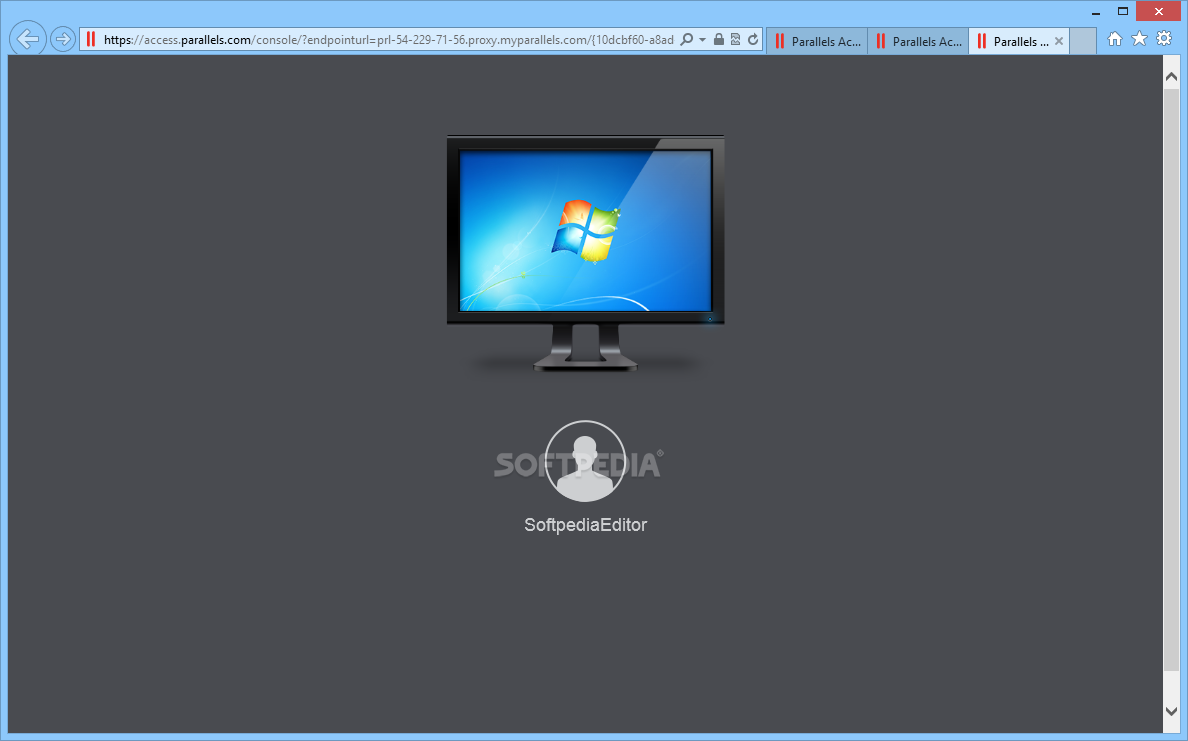This screenshot has height=741, width=1188.
Task: Go back with the browser Back arrow
Action: click(28, 39)
